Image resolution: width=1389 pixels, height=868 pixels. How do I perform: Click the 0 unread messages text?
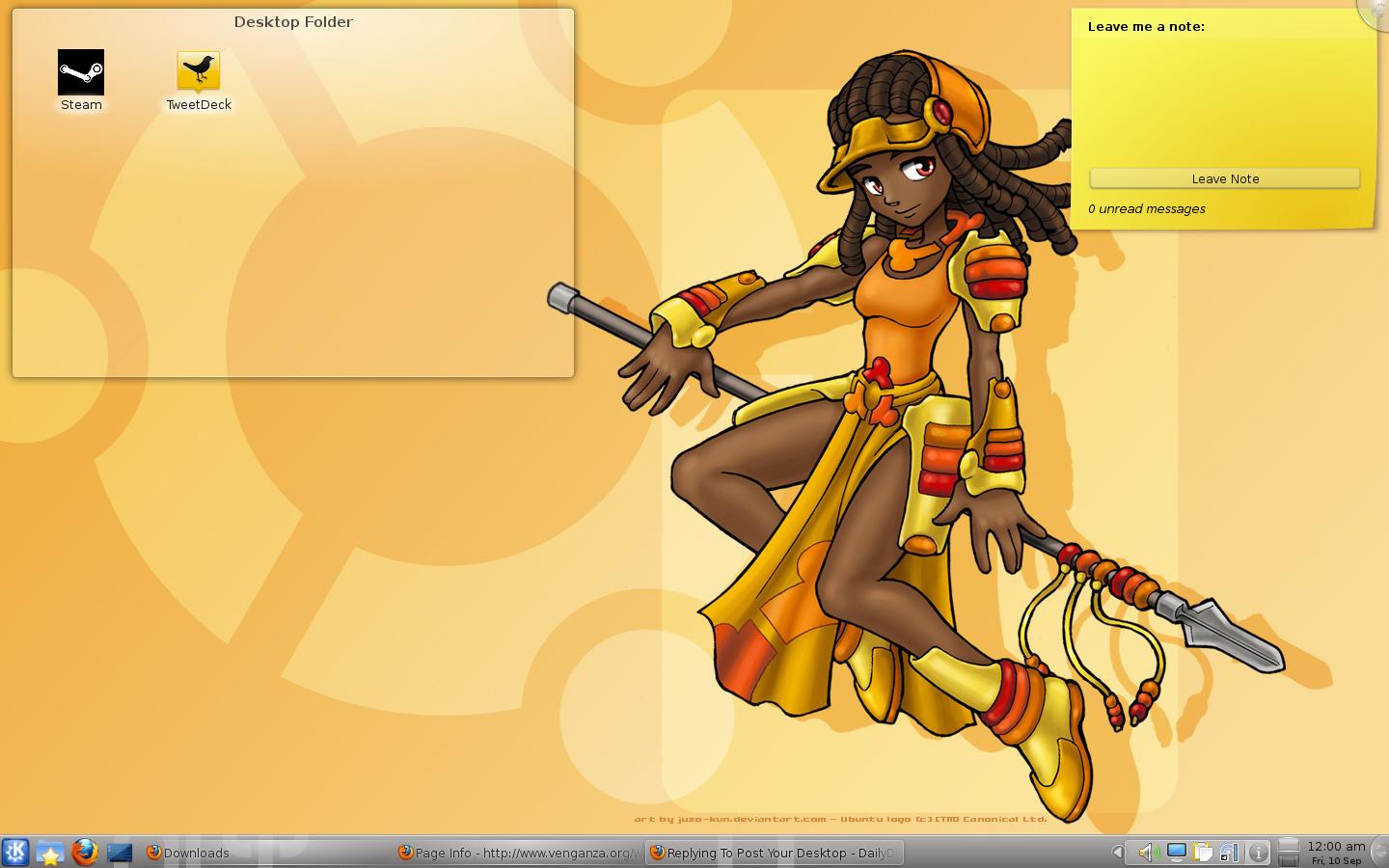pos(1147,208)
